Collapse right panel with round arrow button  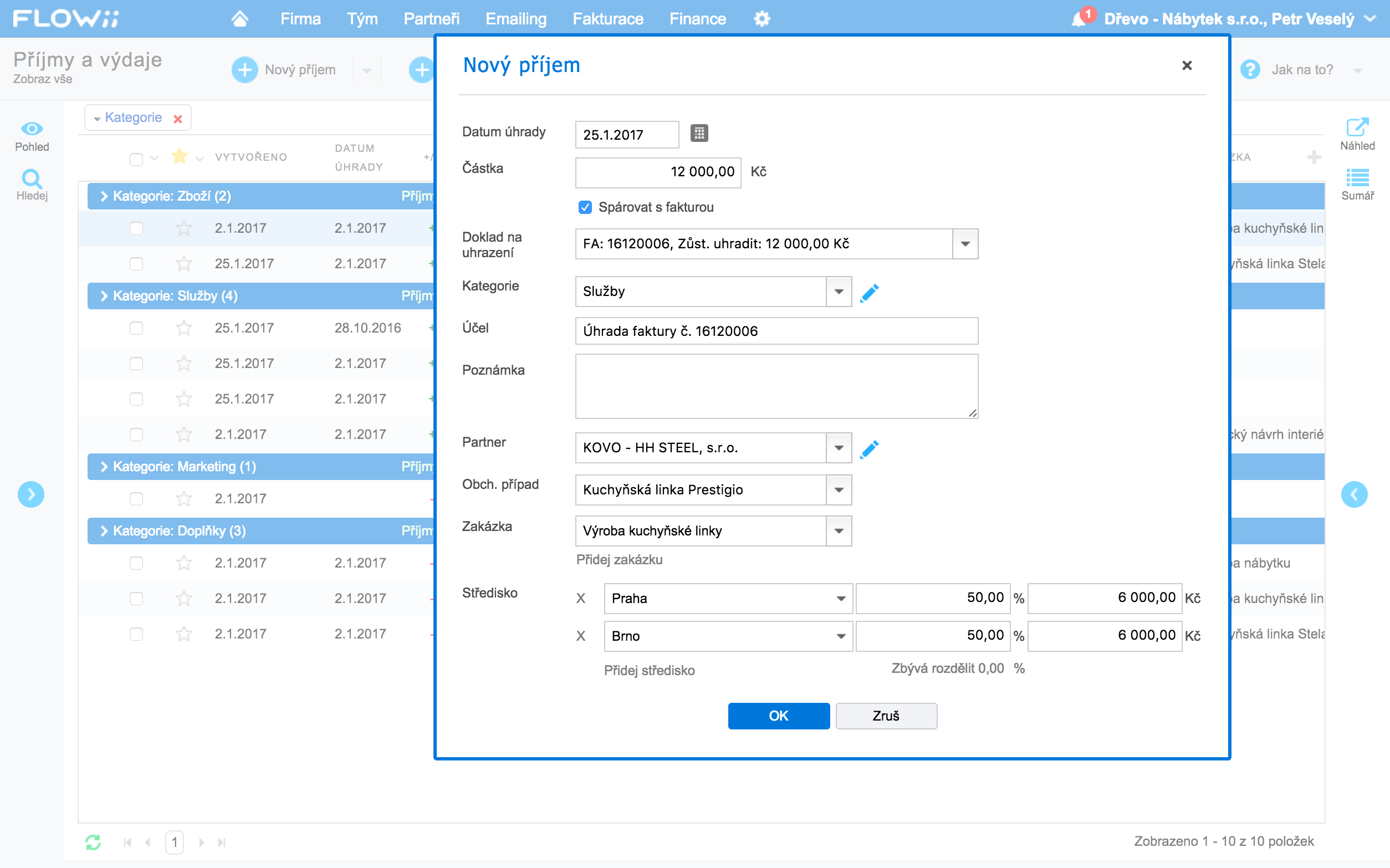[1354, 494]
